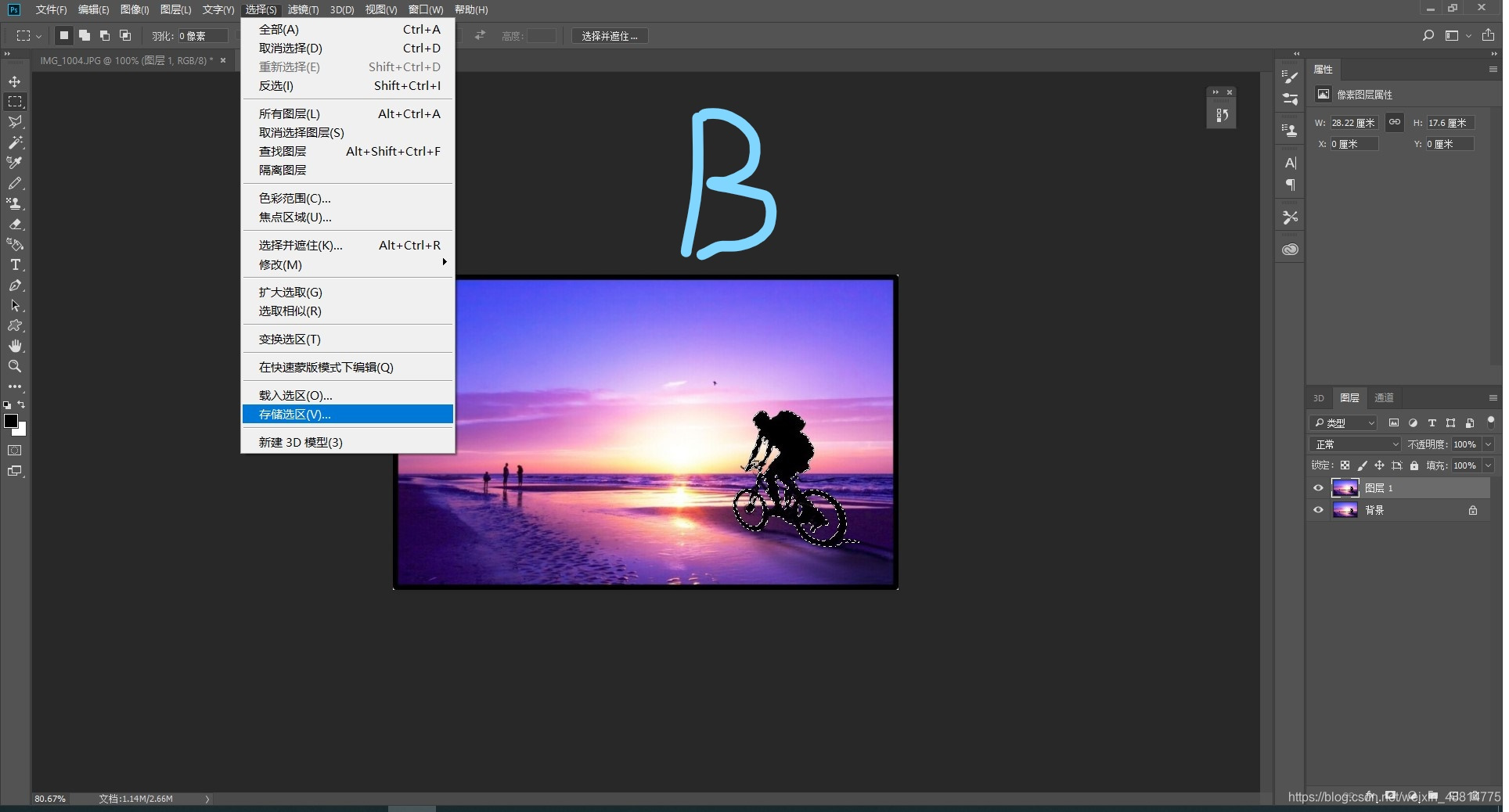
Task: Hide the 背景 layer via eye icon
Action: tap(1318, 510)
